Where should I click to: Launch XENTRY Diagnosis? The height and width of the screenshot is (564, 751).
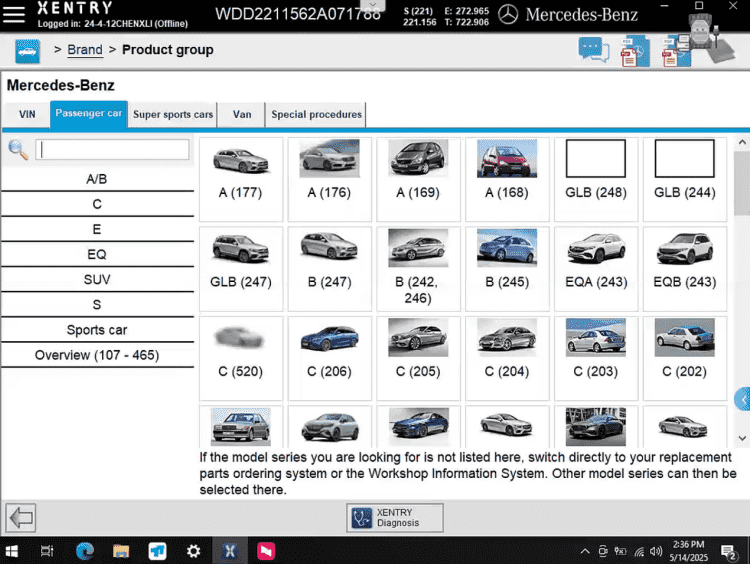(395, 518)
